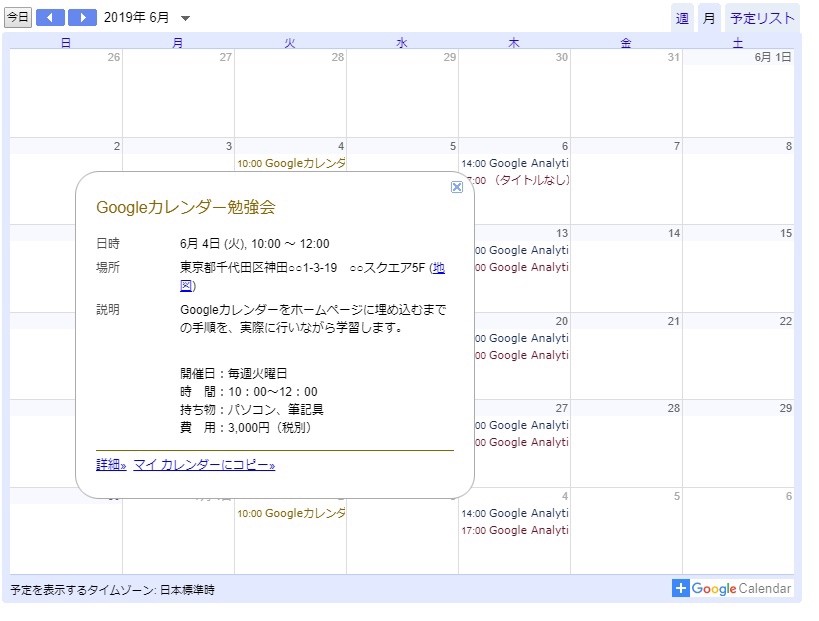Switch to the 予定リスト tab
819x621 pixels.
[762, 18]
